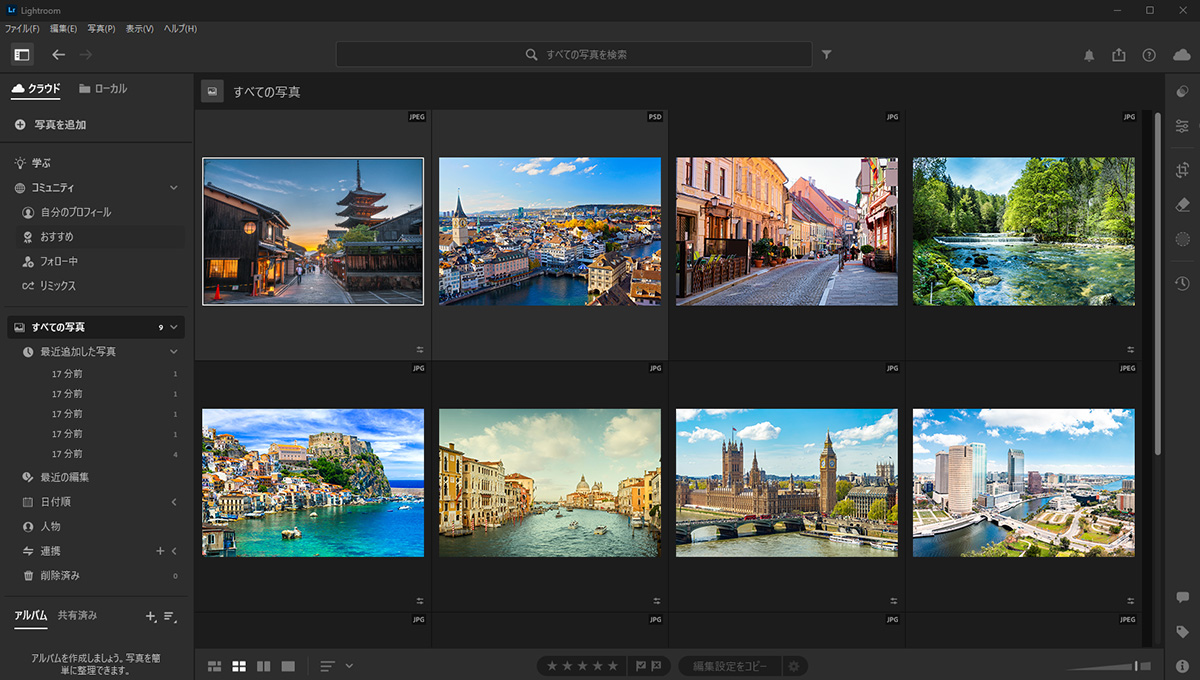
Task: Click 写真を追加 button
Action: (x=50, y=125)
